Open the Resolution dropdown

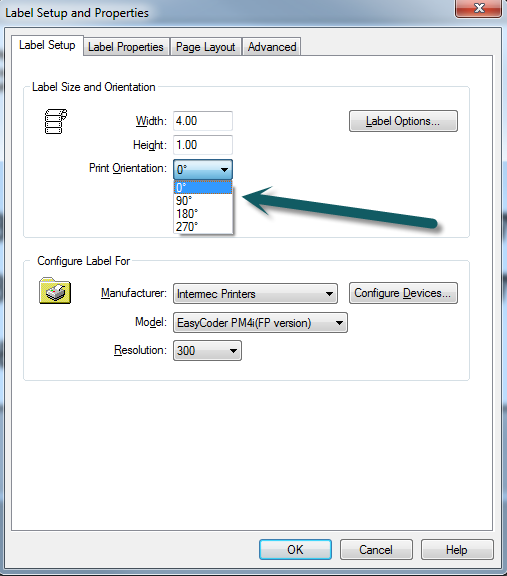(x=207, y=350)
